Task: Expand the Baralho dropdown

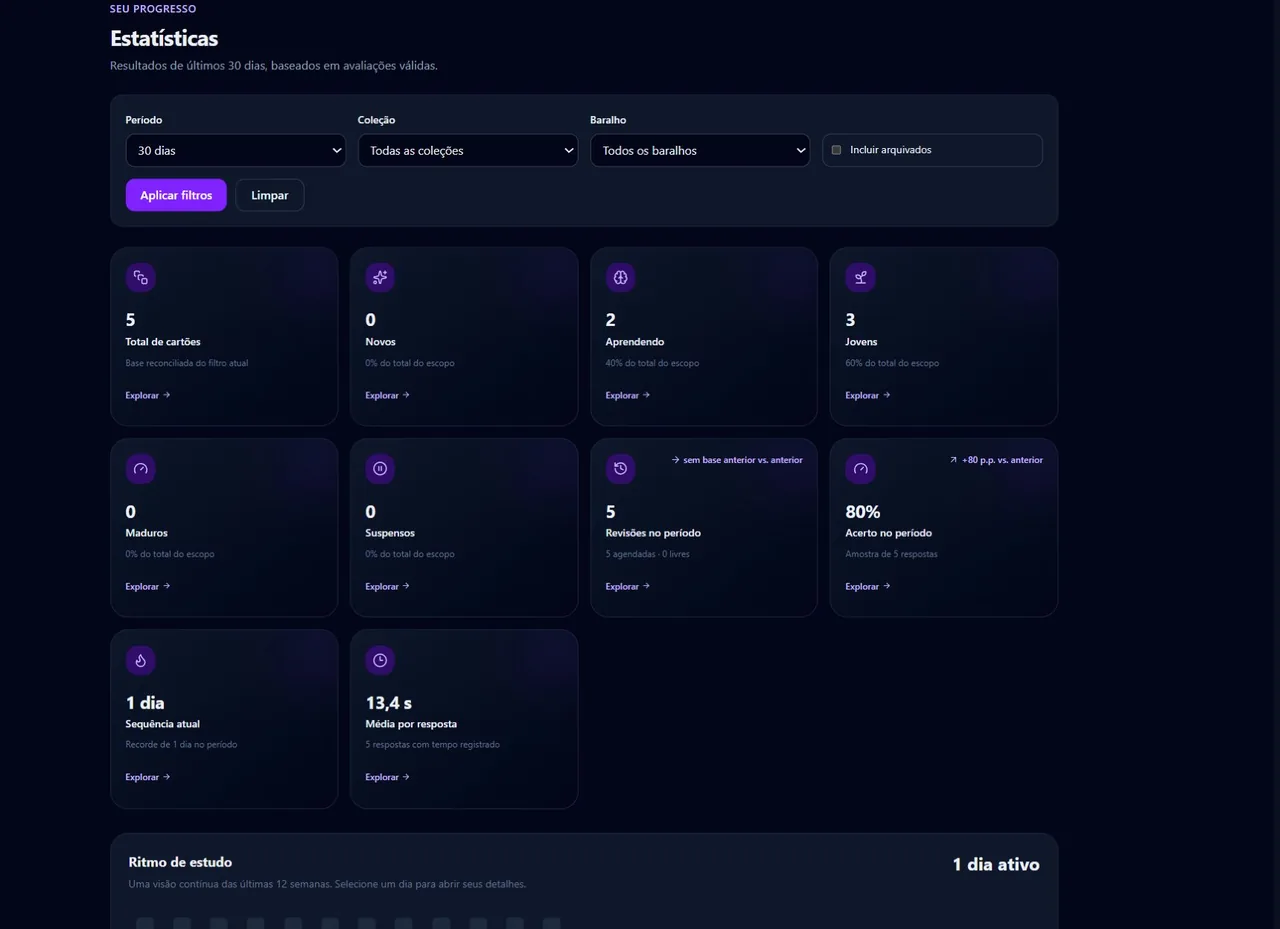Action: click(x=700, y=151)
